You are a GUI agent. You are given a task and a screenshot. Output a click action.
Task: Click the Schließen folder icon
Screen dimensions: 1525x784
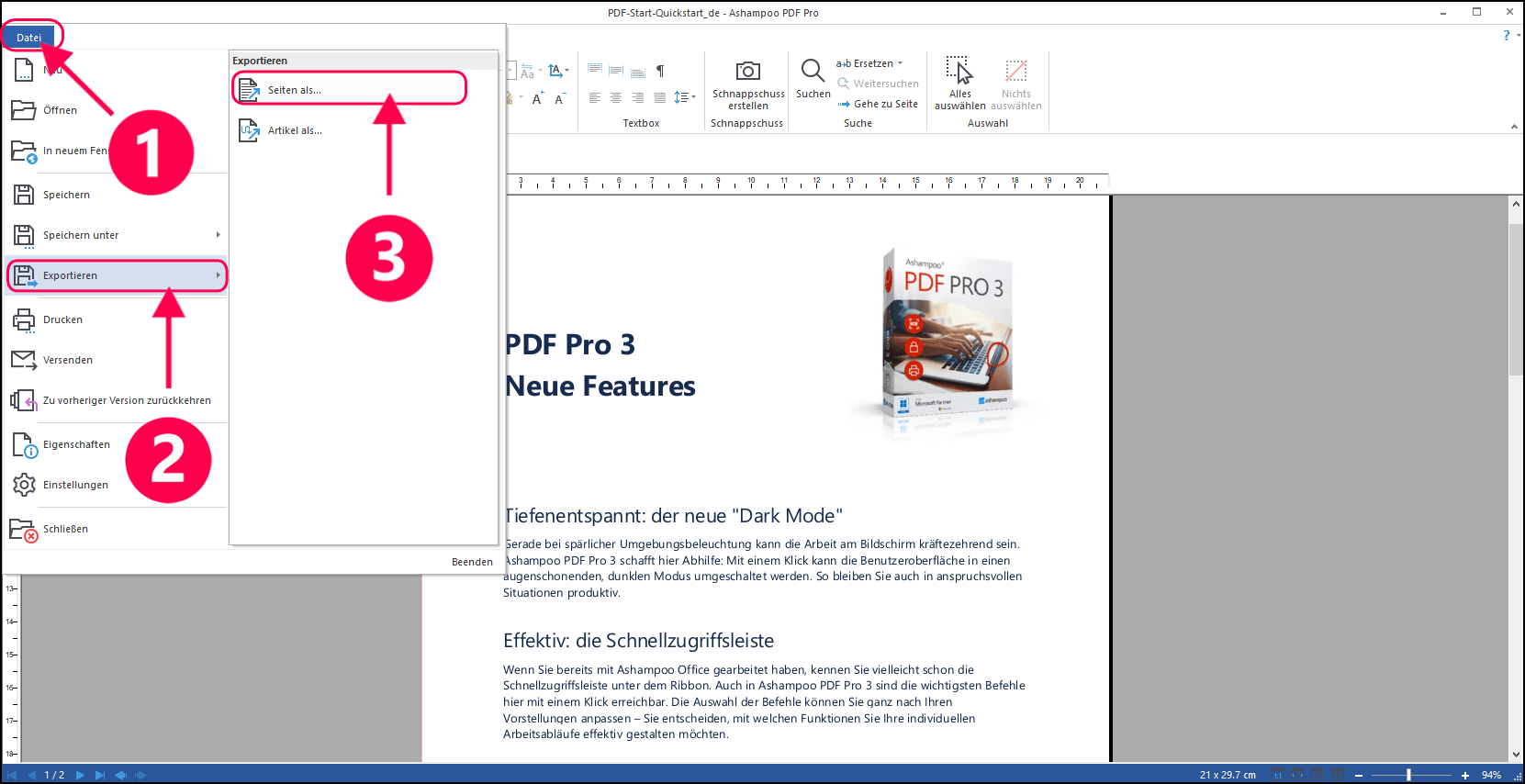coord(24,530)
